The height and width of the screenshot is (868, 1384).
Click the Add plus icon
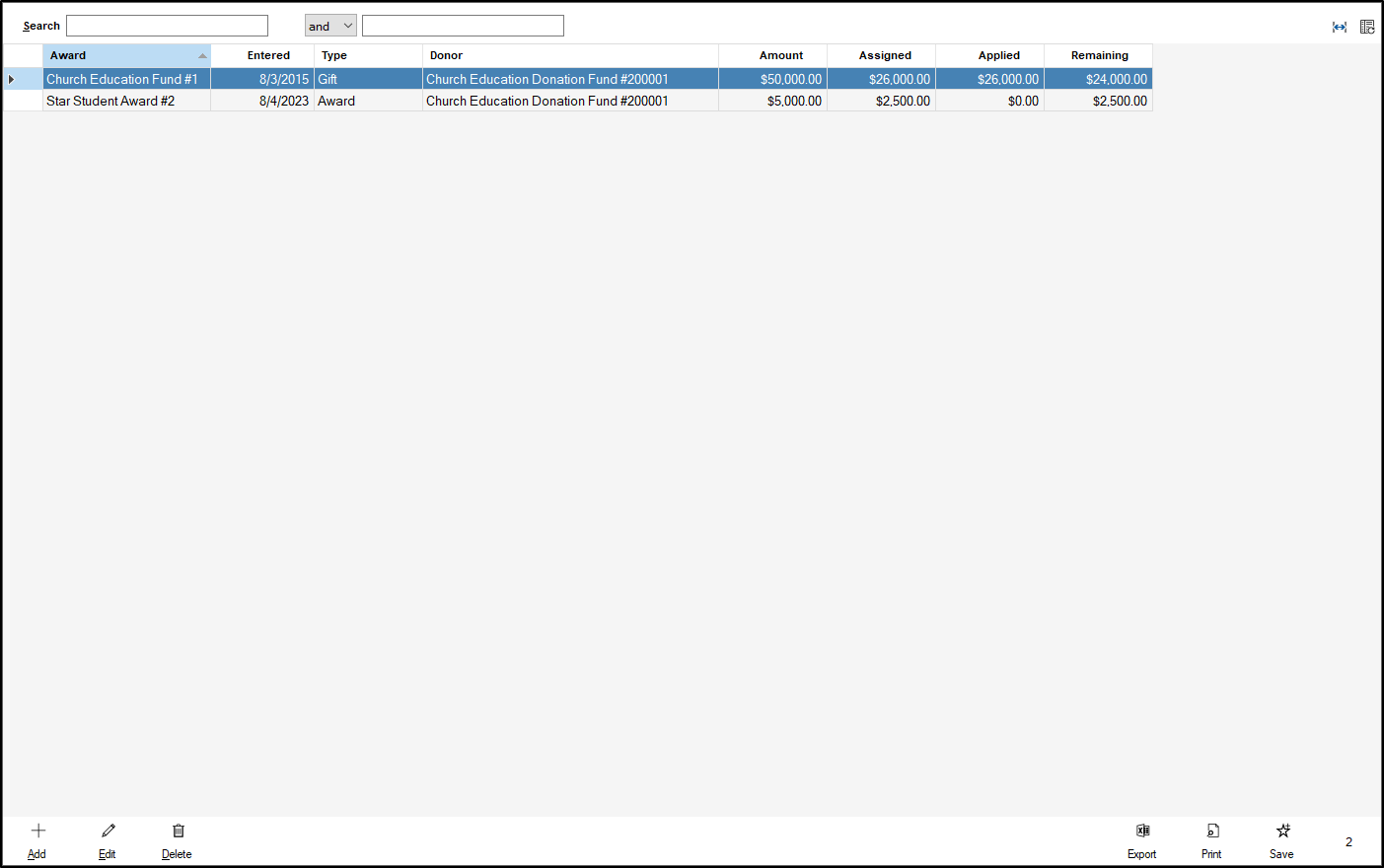38,832
